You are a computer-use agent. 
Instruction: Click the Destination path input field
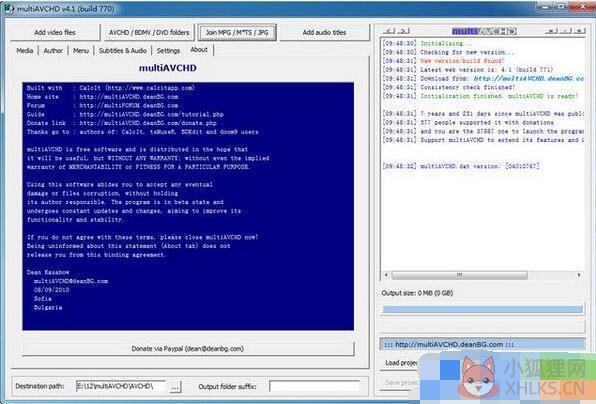(121, 386)
